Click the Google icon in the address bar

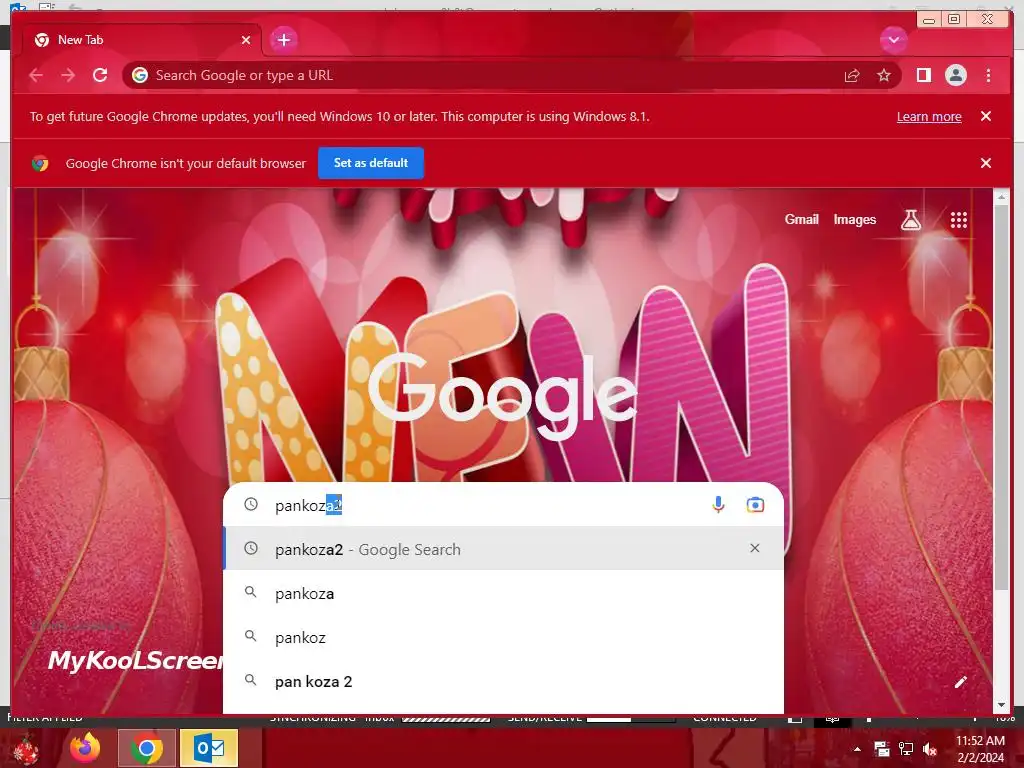point(140,76)
